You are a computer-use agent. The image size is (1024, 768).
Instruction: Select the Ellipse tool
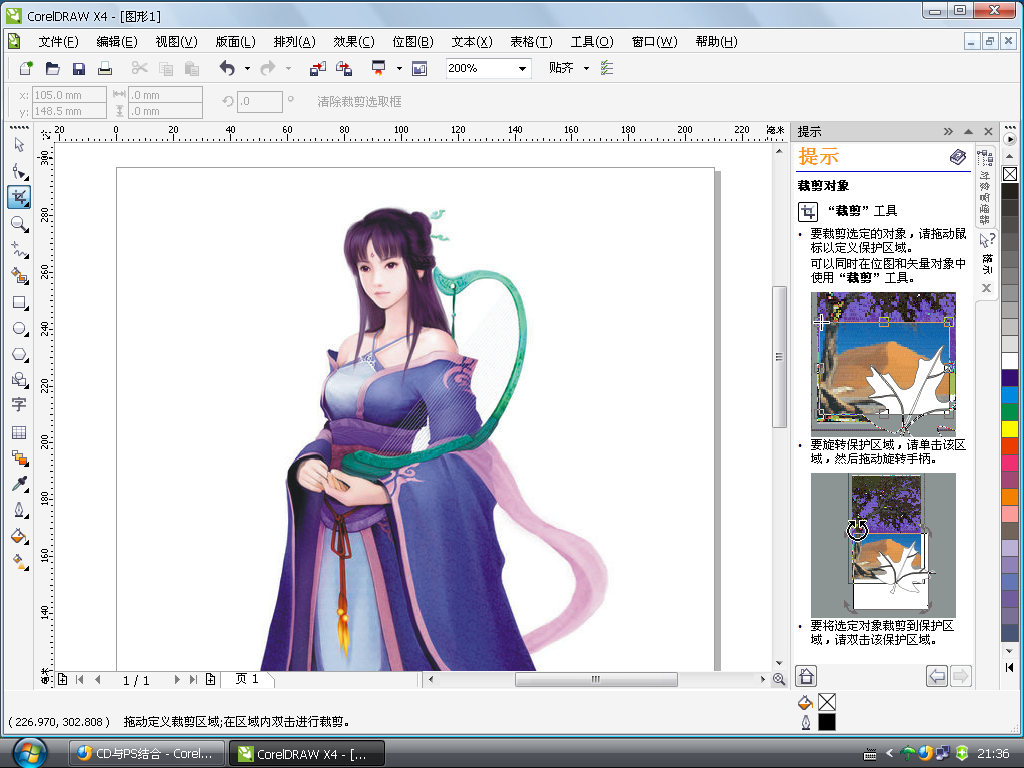pyautogui.click(x=18, y=328)
